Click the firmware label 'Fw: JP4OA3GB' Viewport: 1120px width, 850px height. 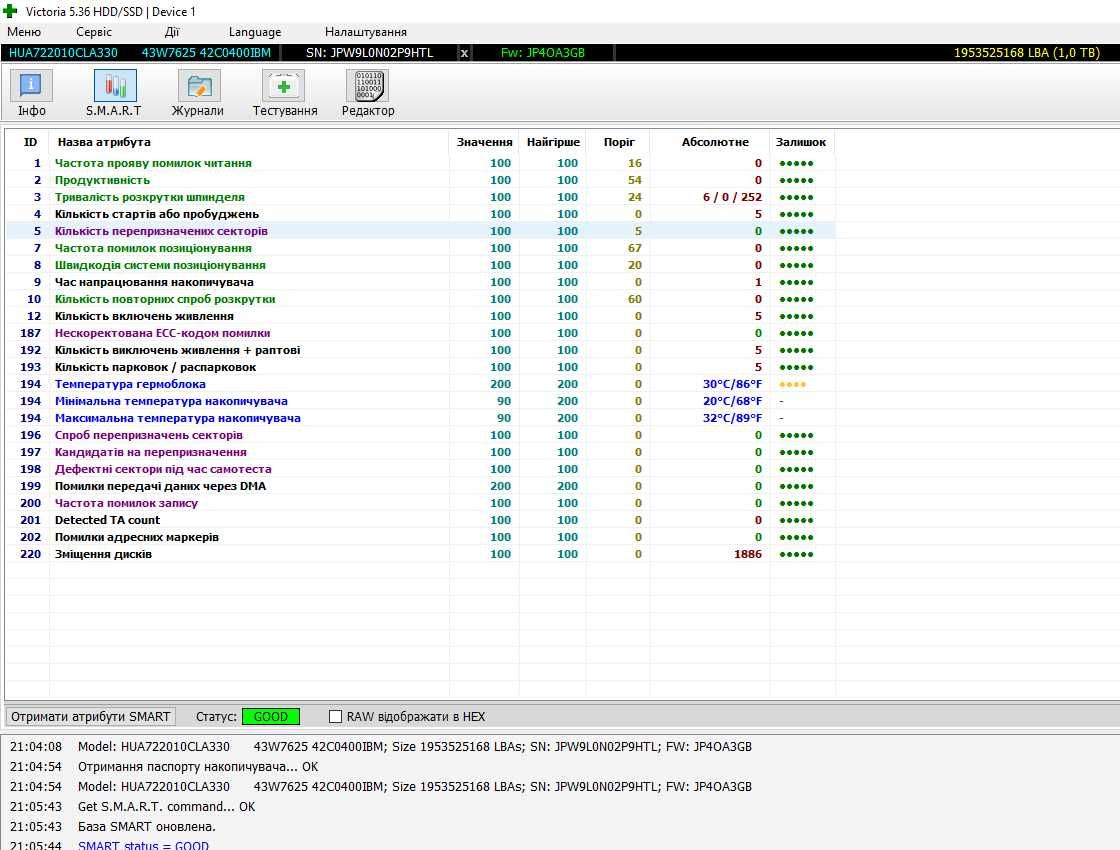543,53
